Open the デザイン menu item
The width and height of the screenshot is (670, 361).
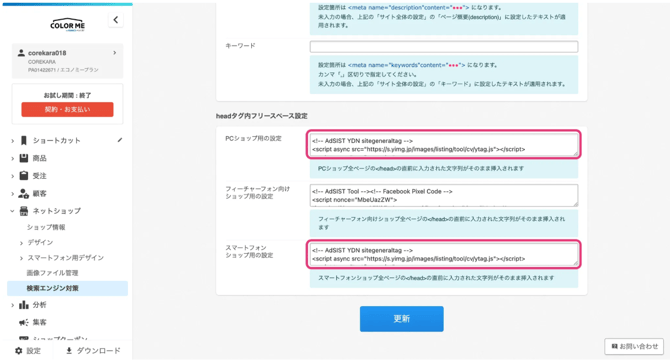coord(41,242)
